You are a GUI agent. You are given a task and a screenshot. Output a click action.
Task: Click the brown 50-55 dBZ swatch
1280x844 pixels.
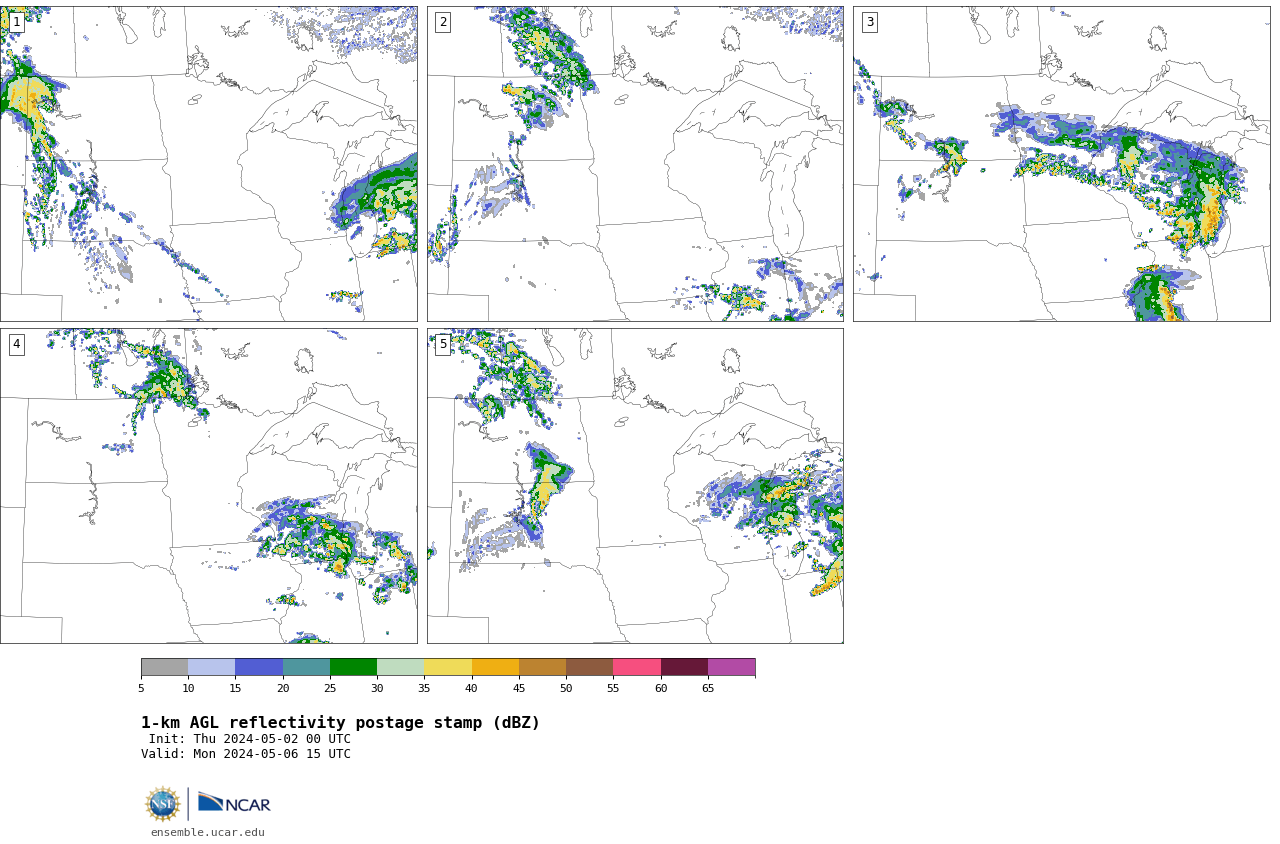pos(589,667)
